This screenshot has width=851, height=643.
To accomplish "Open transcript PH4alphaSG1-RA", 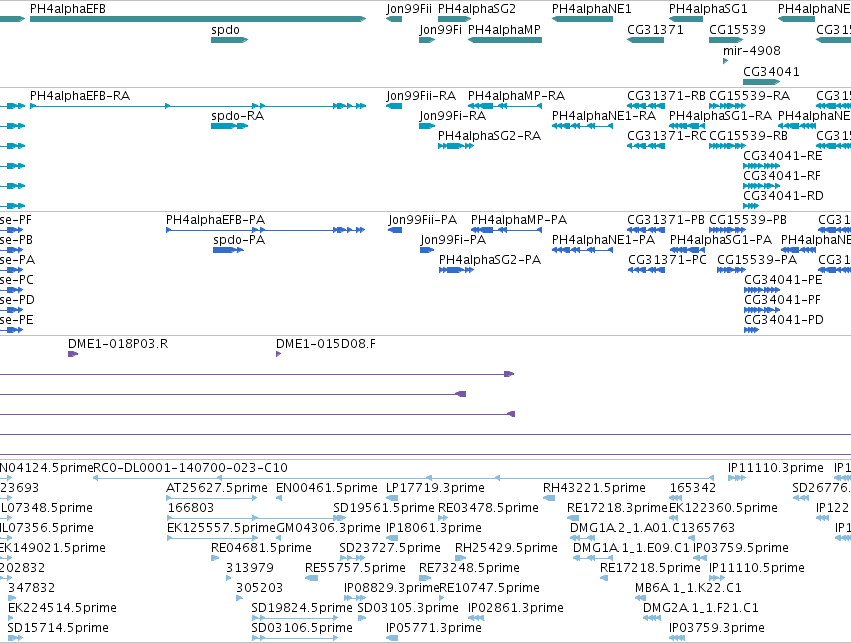I will (687, 126).
